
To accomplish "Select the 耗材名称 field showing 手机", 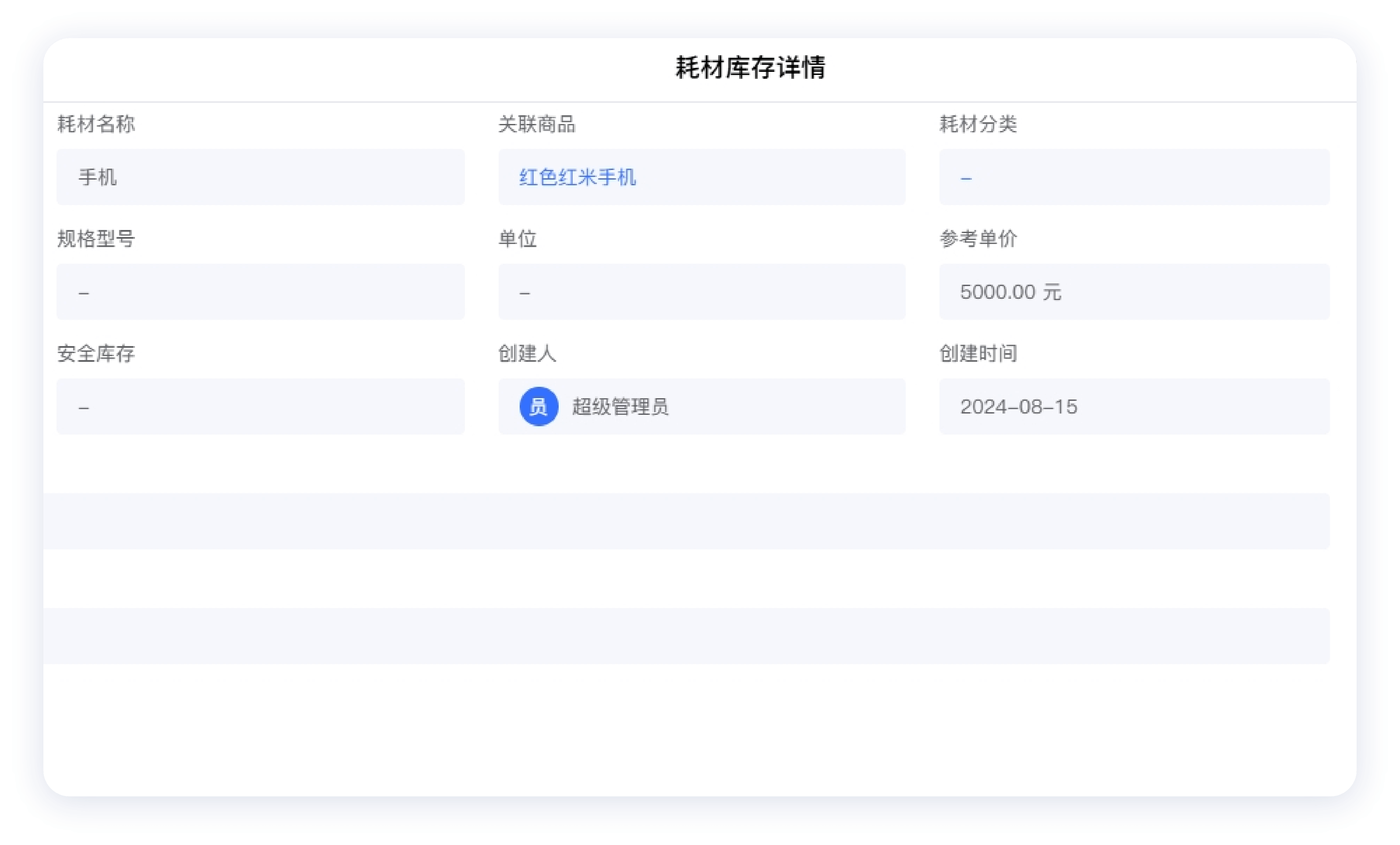I will (260, 177).
